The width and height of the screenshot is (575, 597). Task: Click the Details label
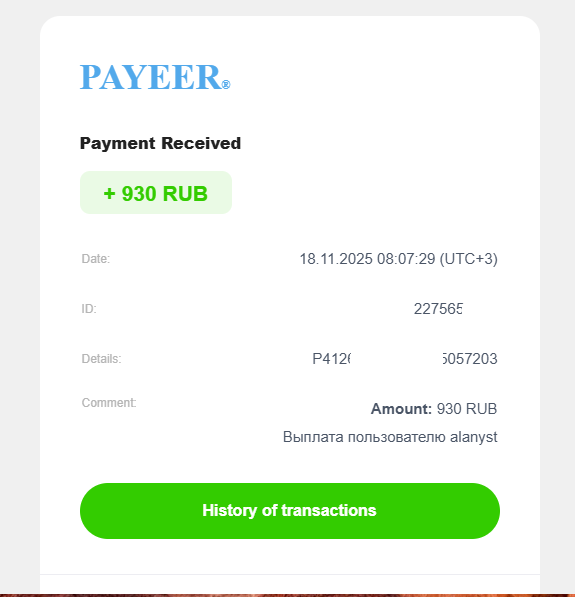tap(101, 359)
